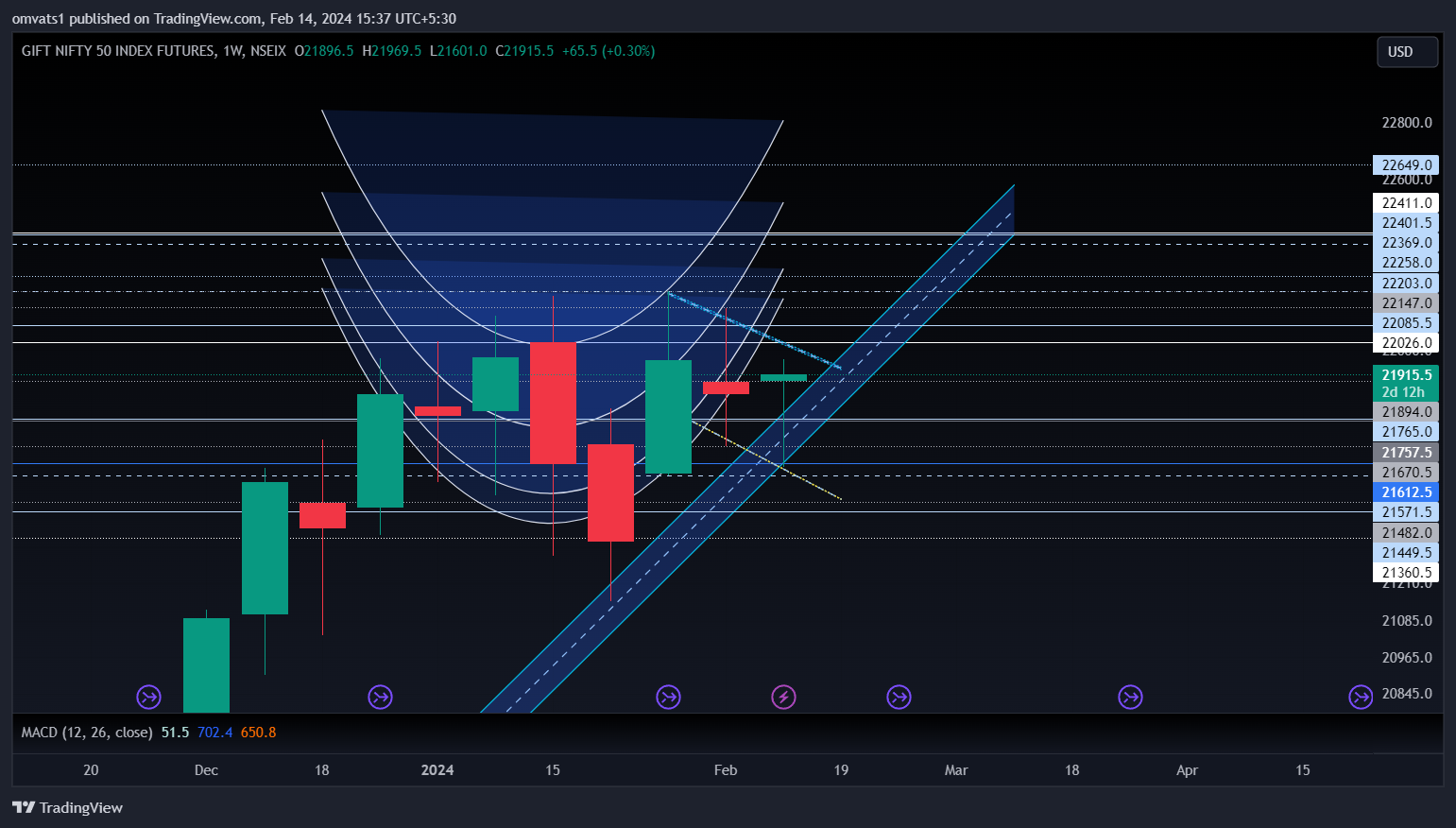Click the high value H21969.5

(392, 51)
